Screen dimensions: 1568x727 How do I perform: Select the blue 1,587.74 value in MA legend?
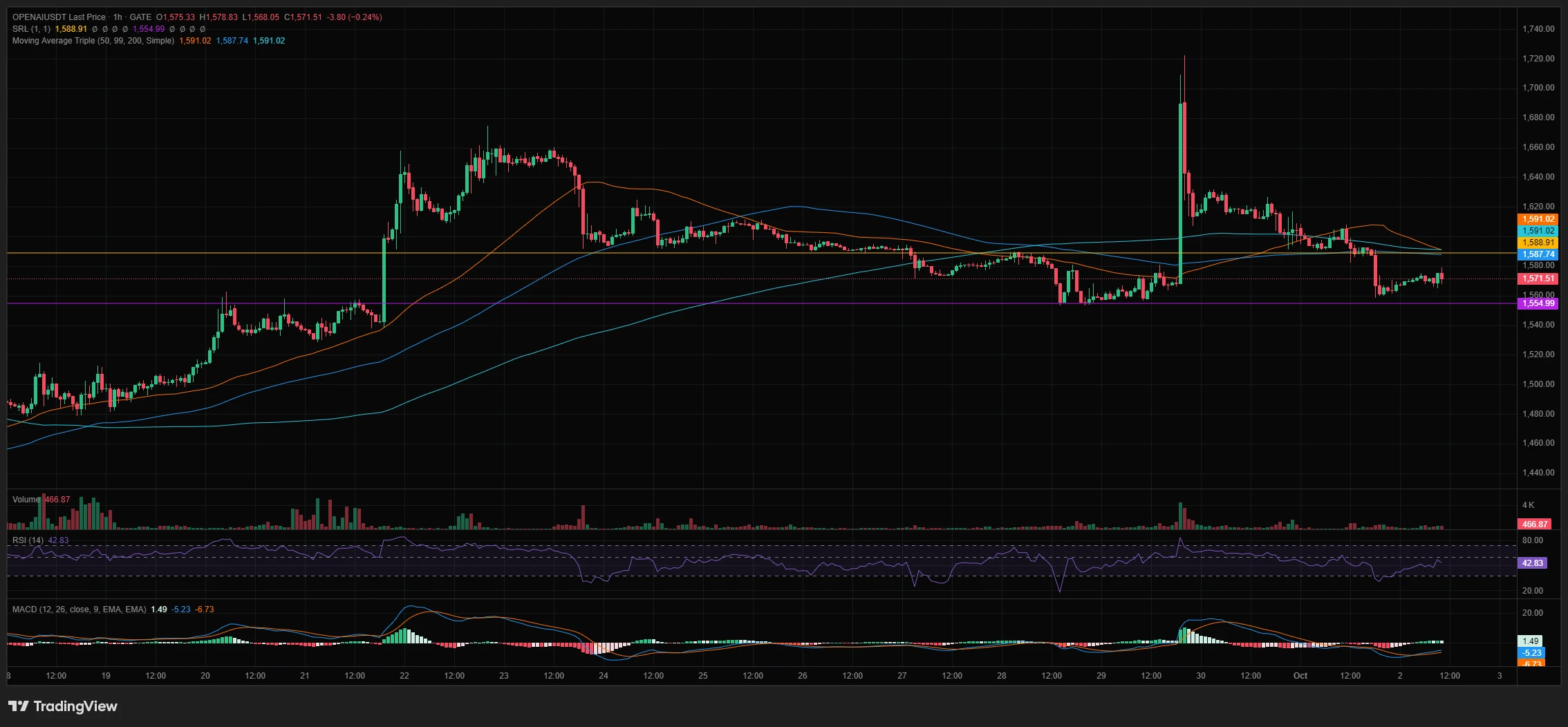pyautogui.click(x=232, y=41)
